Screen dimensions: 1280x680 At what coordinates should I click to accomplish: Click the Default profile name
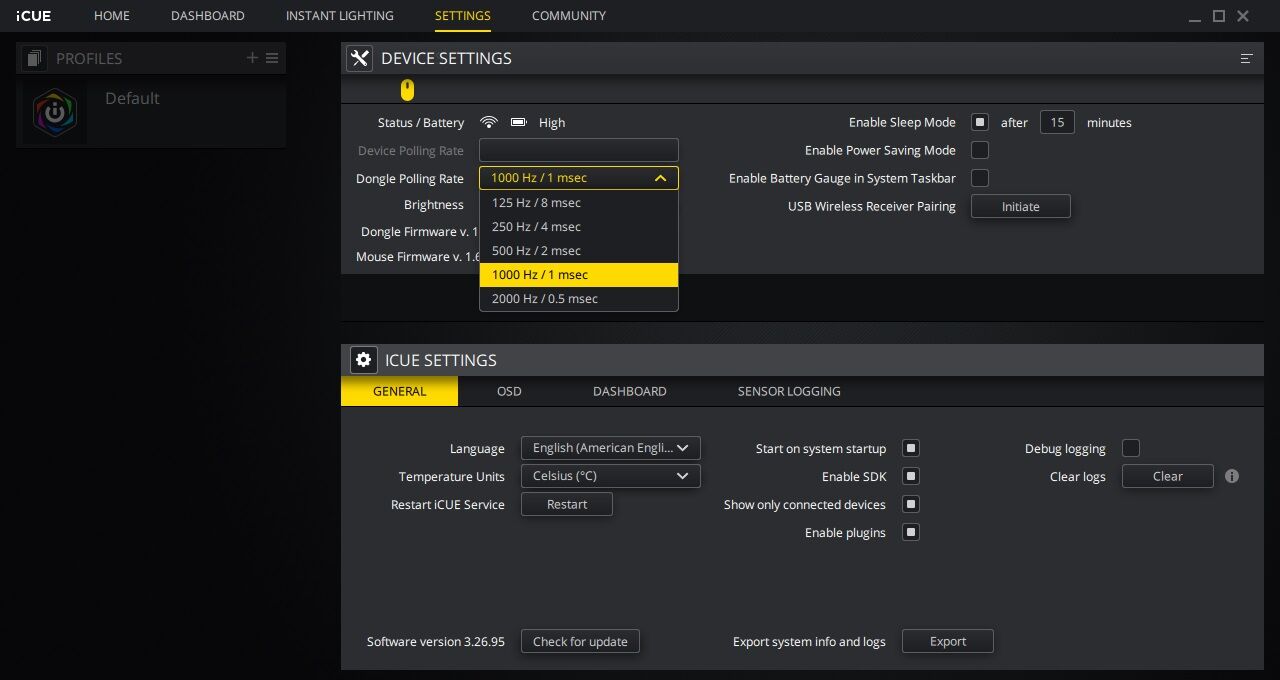pyautogui.click(x=132, y=98)
